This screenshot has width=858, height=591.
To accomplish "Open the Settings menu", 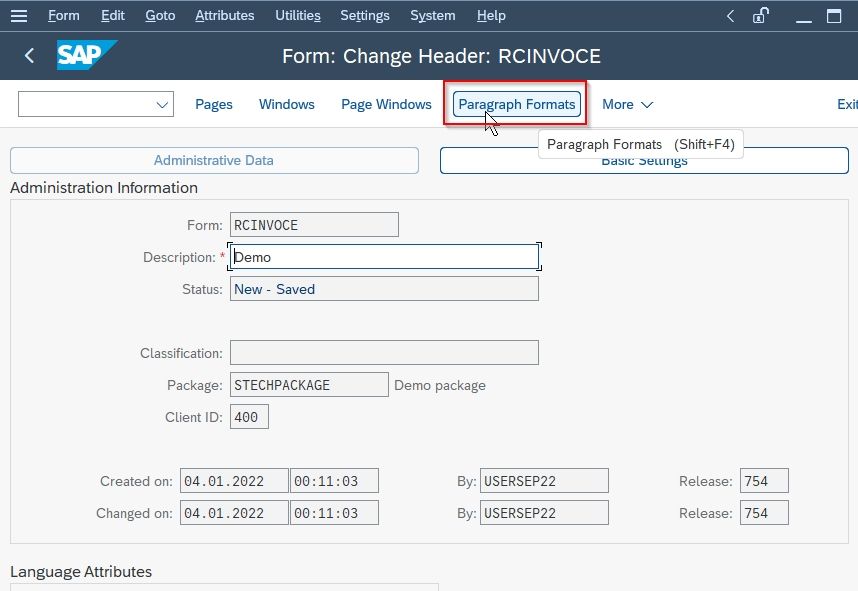I will (365, 15).
